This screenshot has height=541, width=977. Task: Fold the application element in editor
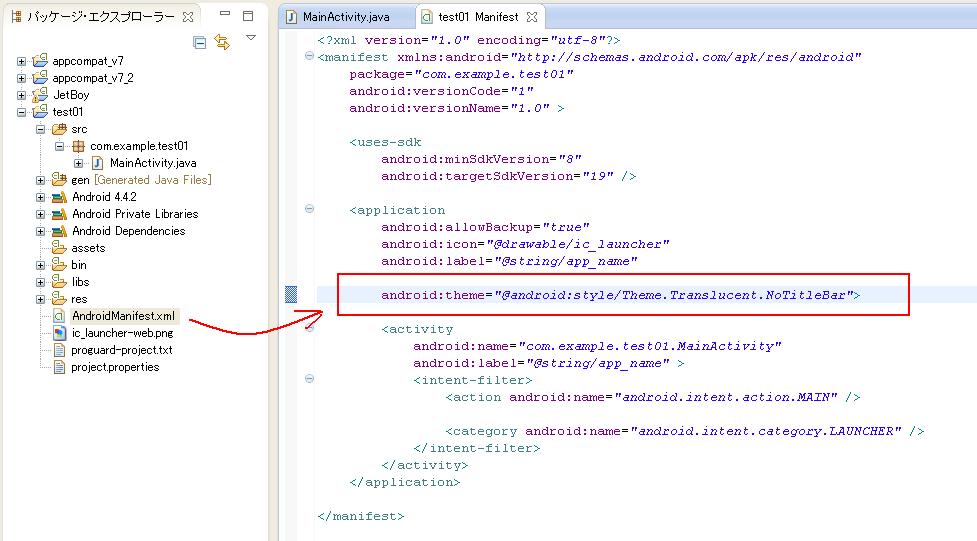pos(309,209)
